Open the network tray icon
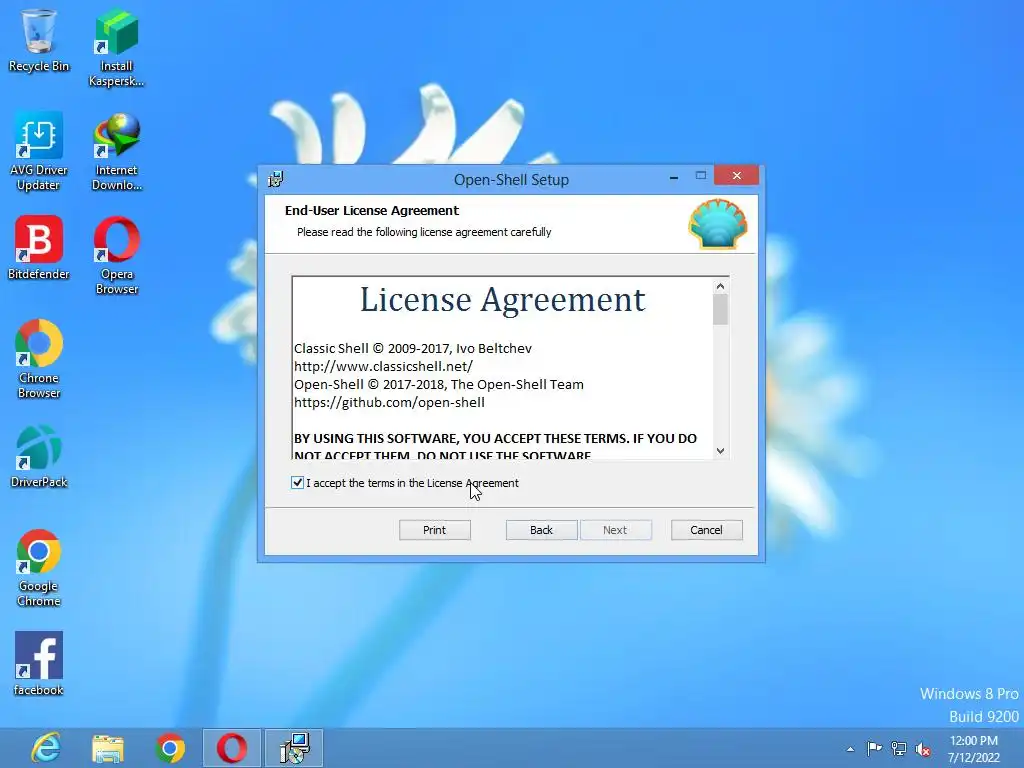Screen dimensions: 1024x768 [899, 748]
